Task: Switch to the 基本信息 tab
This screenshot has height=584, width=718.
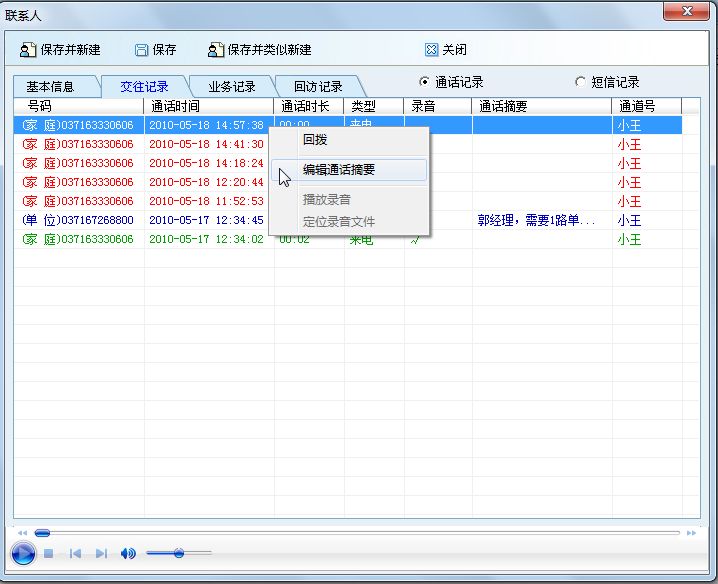Action: (x=50, y=87)
